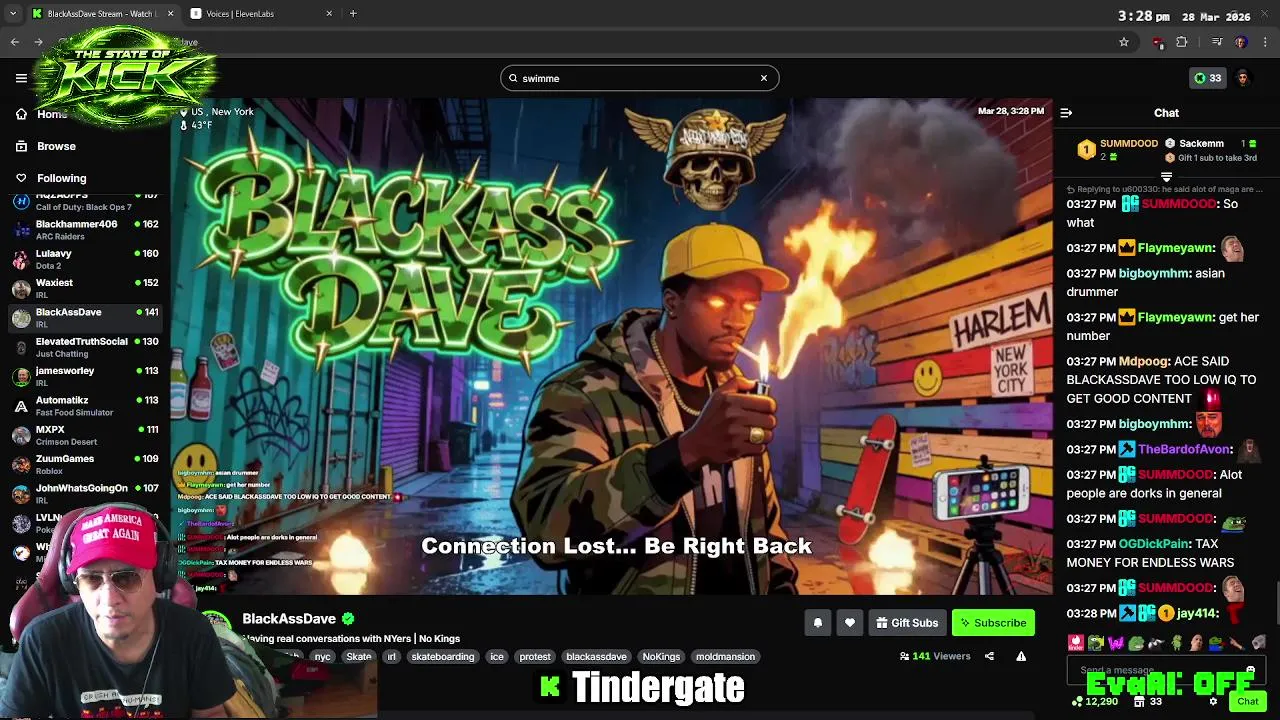
Task: Clear the search field with X
Action: click(764, 78)
